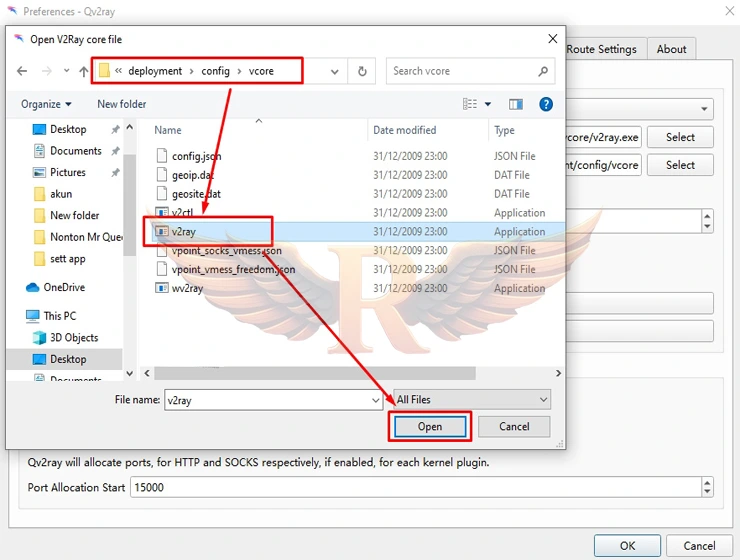Click the Search vcore input field
740x560 pixels.
pos(460,71)
